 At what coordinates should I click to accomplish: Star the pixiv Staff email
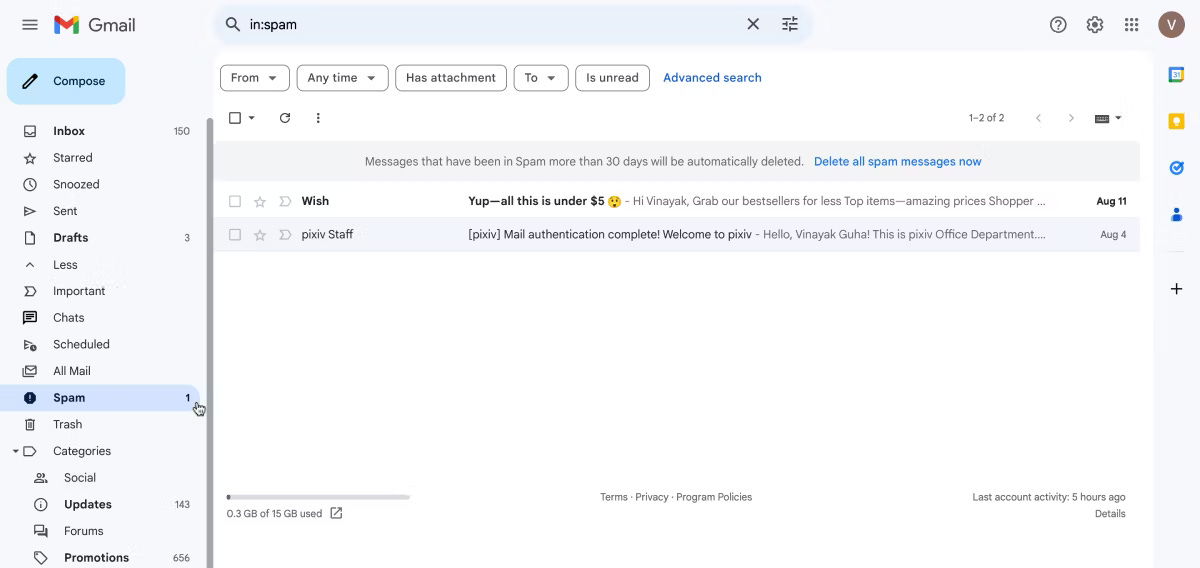click(260, 235)
